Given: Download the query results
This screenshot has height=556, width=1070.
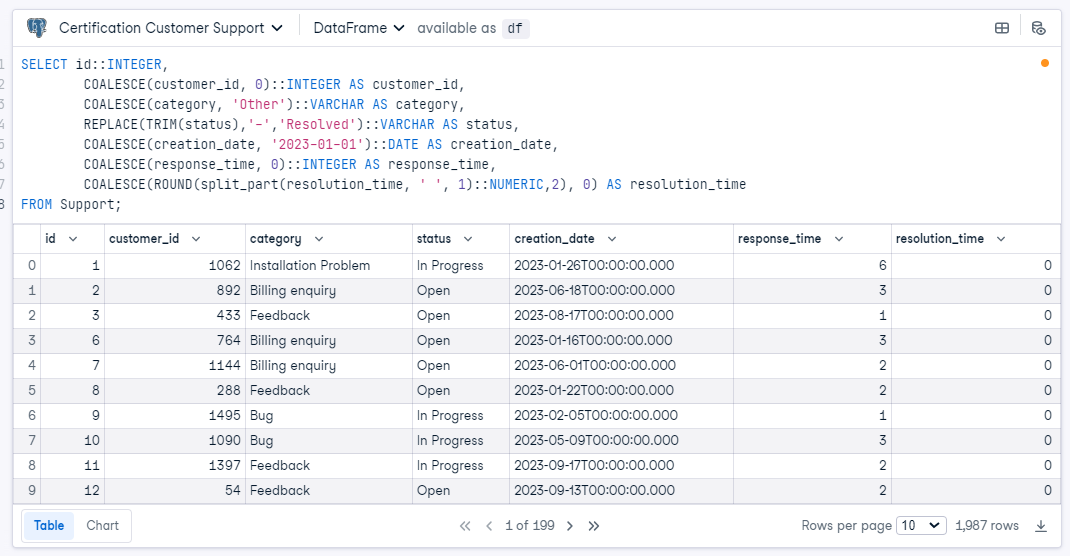Looking at the screenshot, I should (1041, 526).
